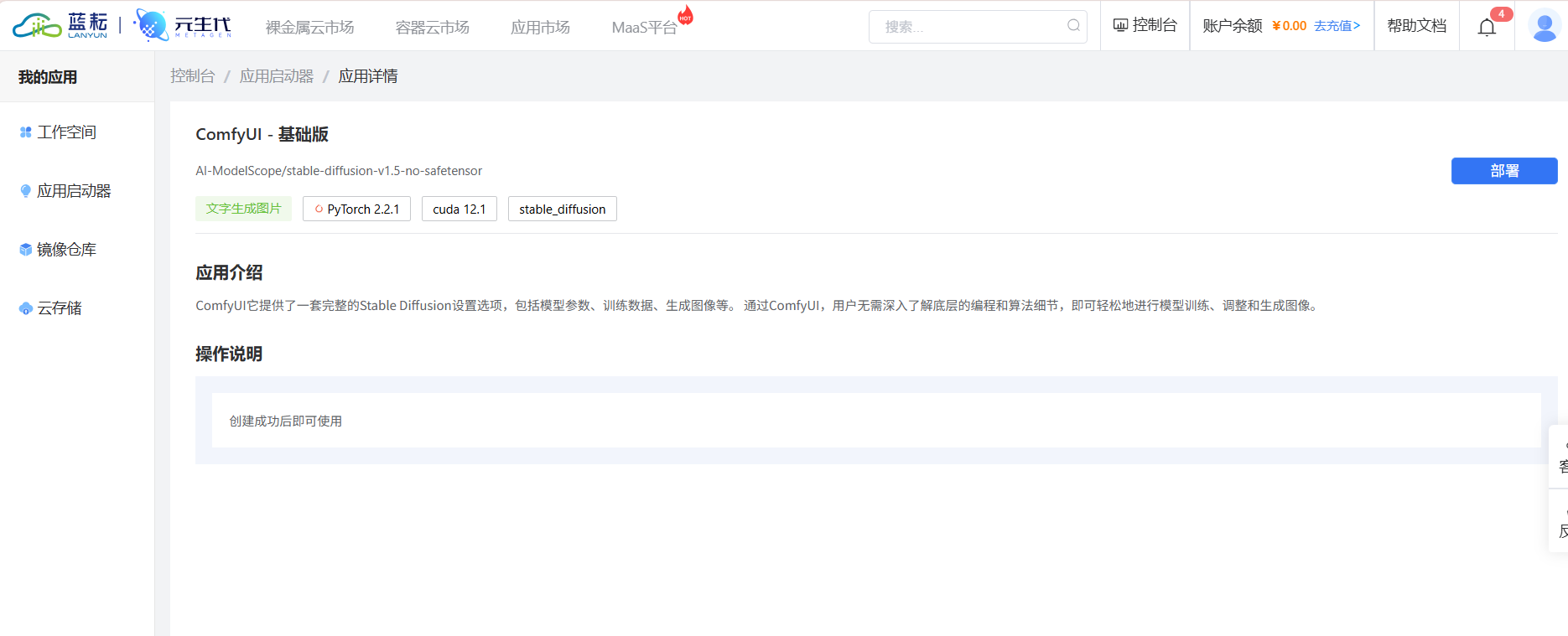1568x636 pixels.
Task: Open the notification bell icon
Action: pyautogui.click(x=1487, y=28)
